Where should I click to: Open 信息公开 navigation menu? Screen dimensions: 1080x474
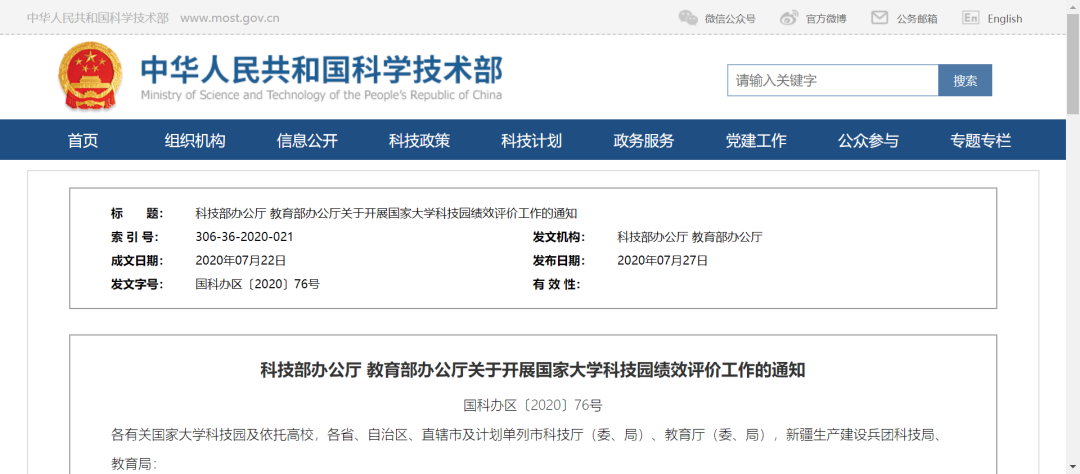tap(307, 141)
